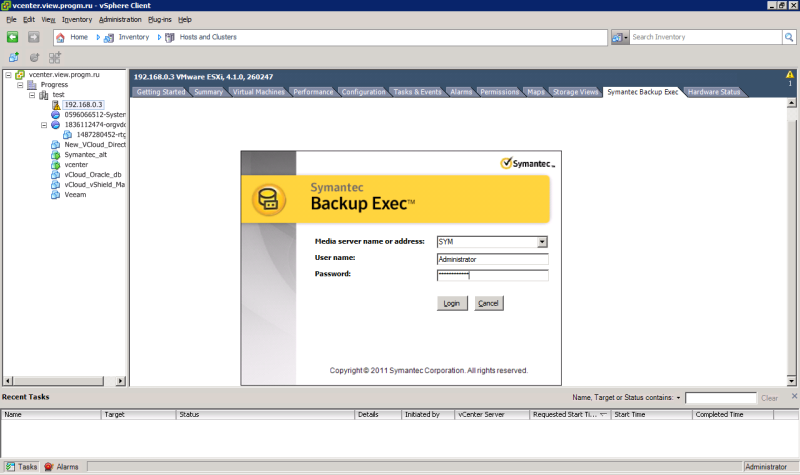Click the Search Inventory field
The image size is (800, 475).
tap(706, 37)
